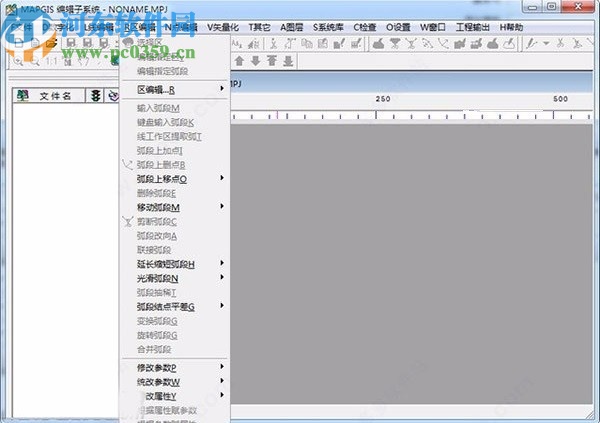
Task: Open the pen tool dropdown arrow
Action: pos(546,43)
